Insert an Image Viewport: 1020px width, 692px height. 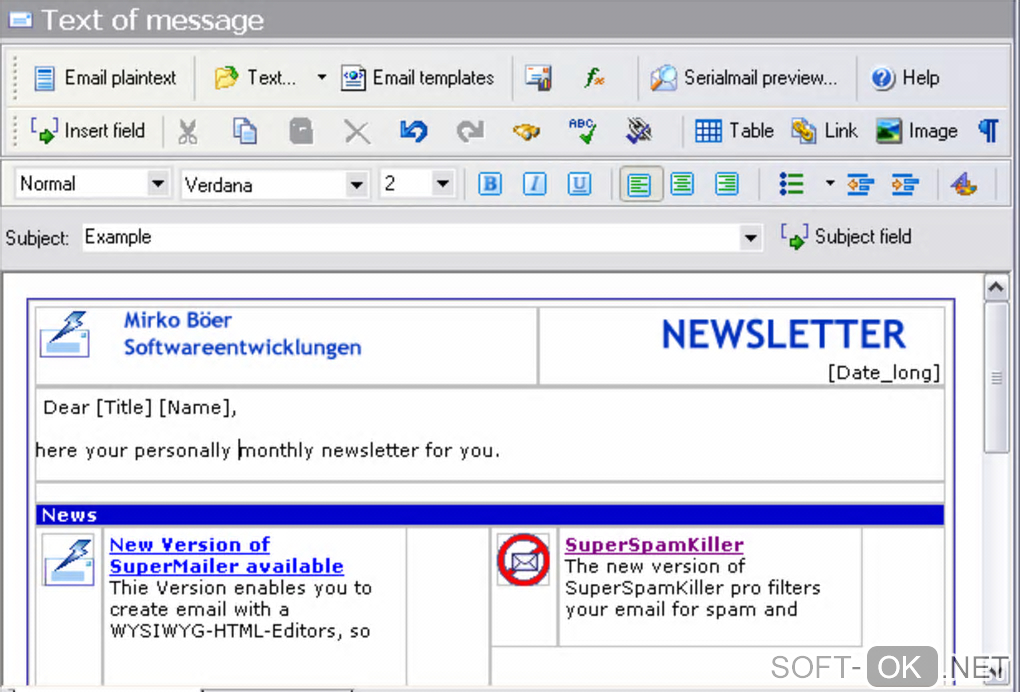point(916,131)
